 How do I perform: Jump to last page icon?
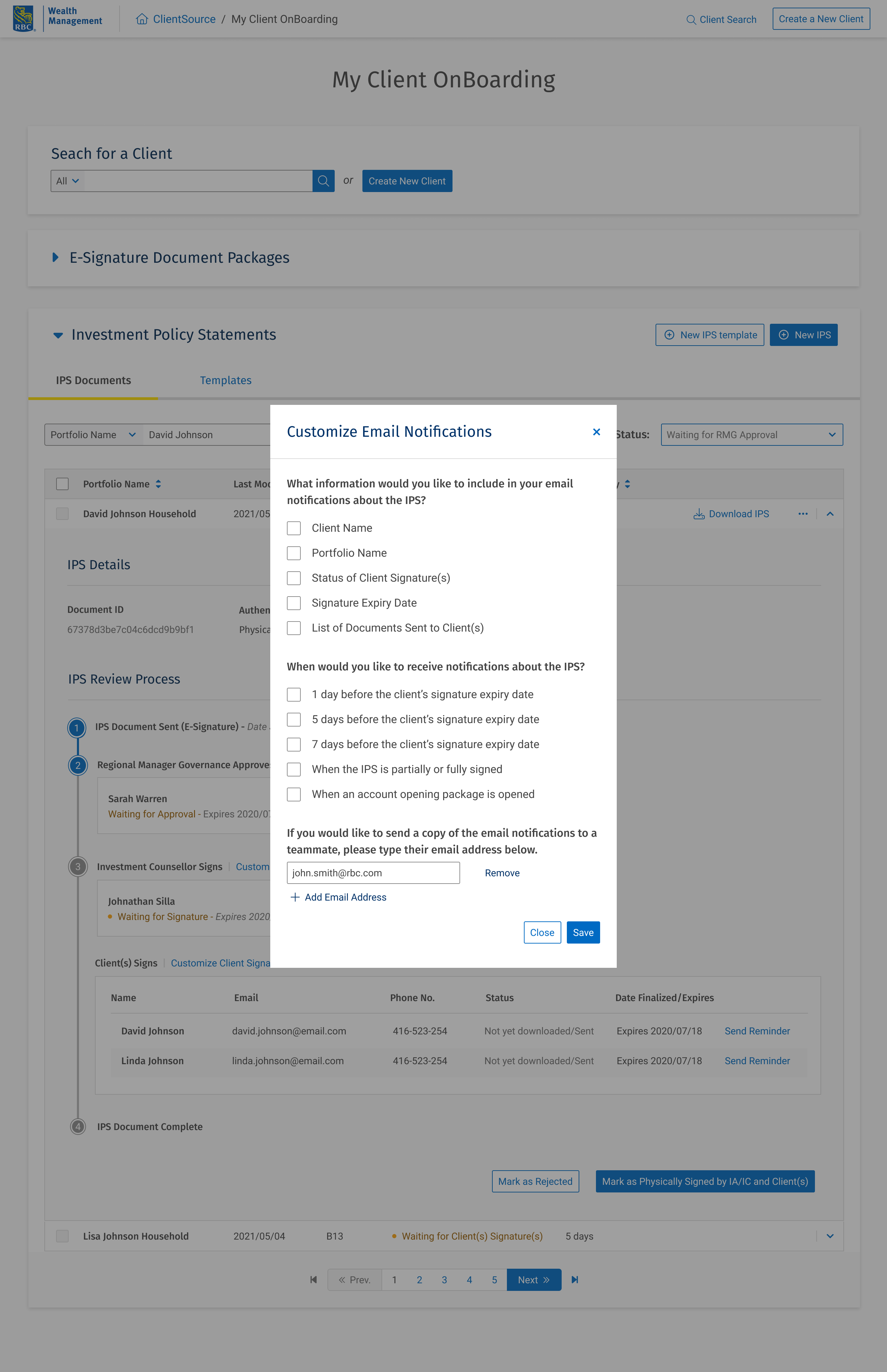(x=574, y=1279)
